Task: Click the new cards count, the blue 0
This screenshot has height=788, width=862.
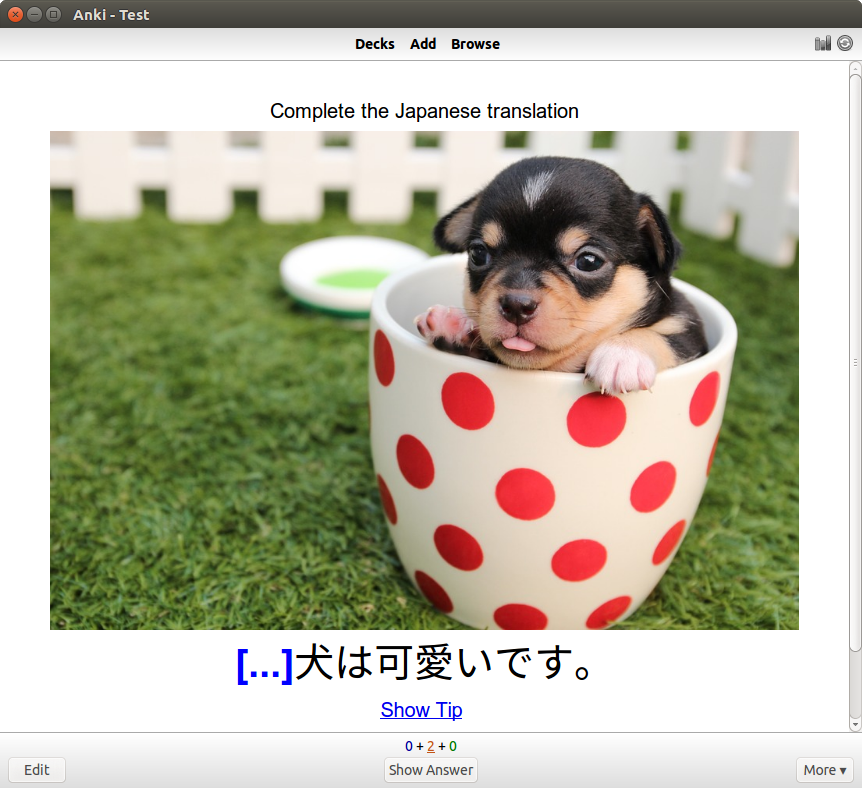Action: (x=409, y=746)
